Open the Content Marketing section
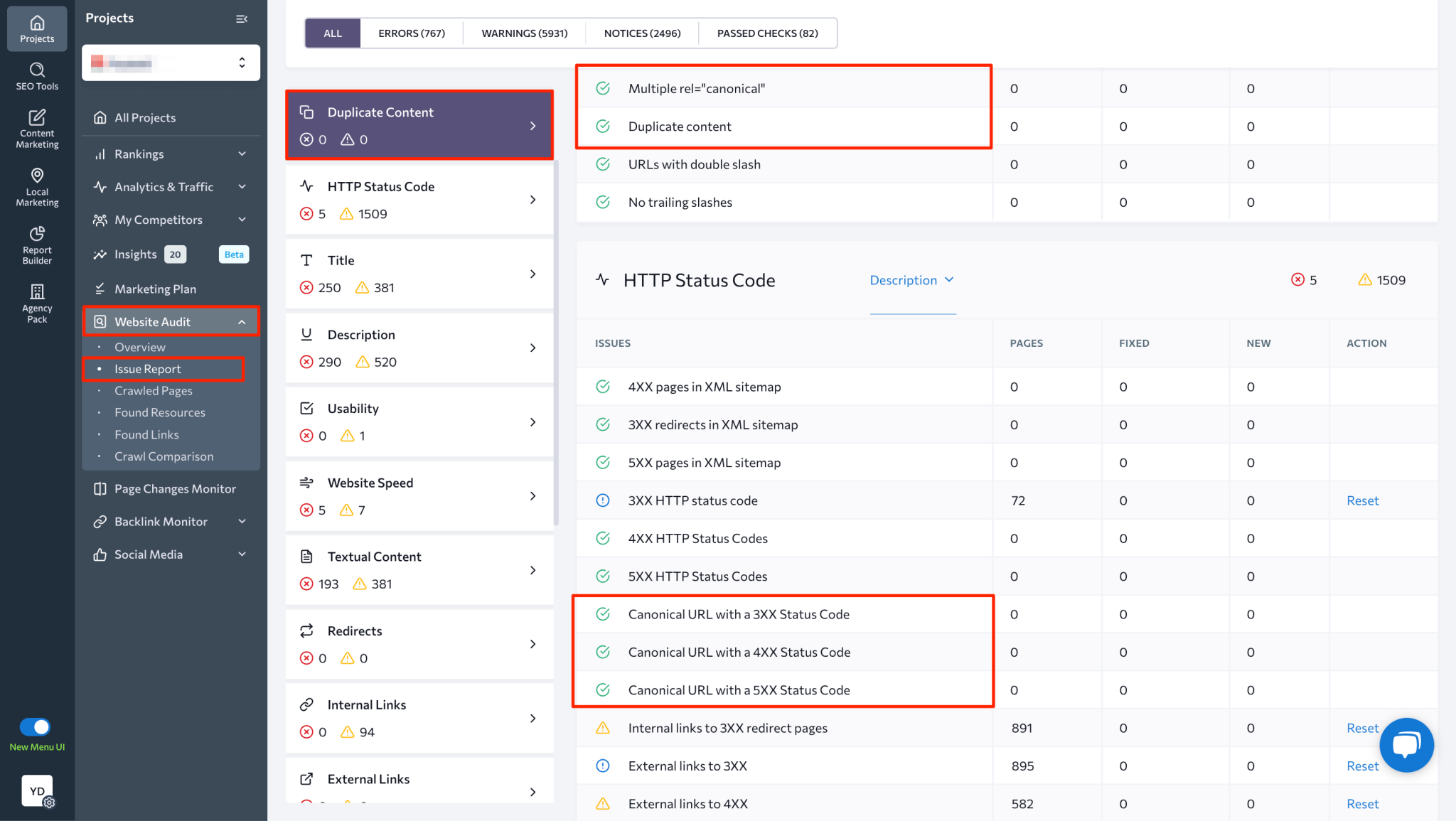 coord(36,128)
